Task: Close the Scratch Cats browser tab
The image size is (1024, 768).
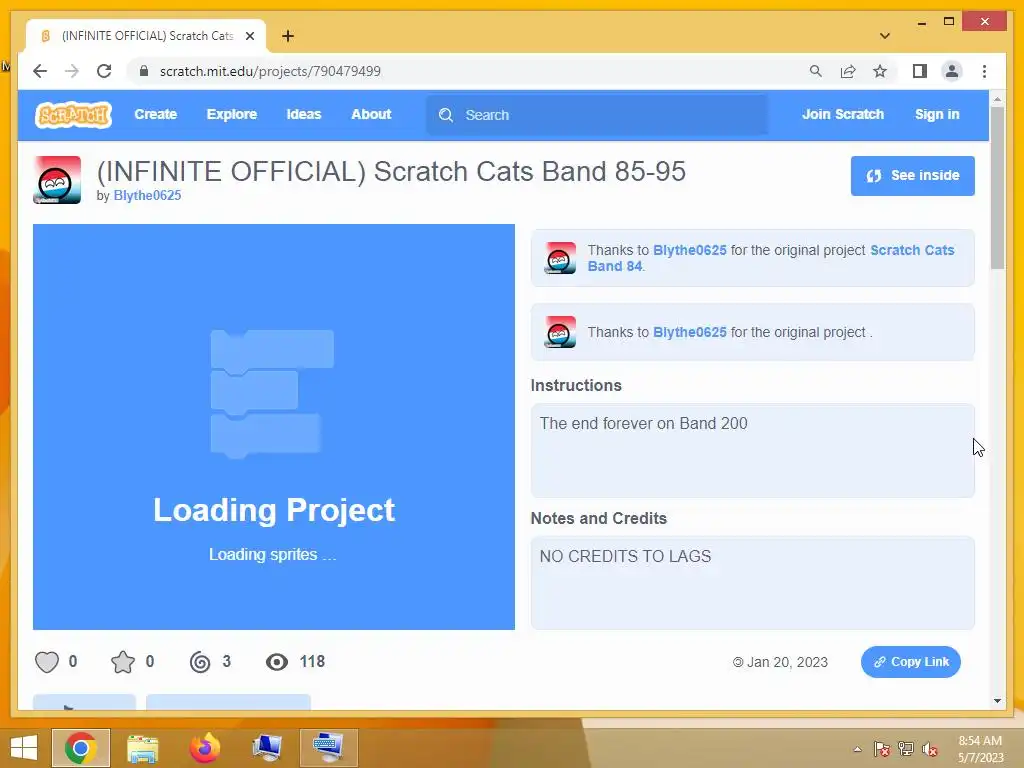Action: tap(249, 36)
